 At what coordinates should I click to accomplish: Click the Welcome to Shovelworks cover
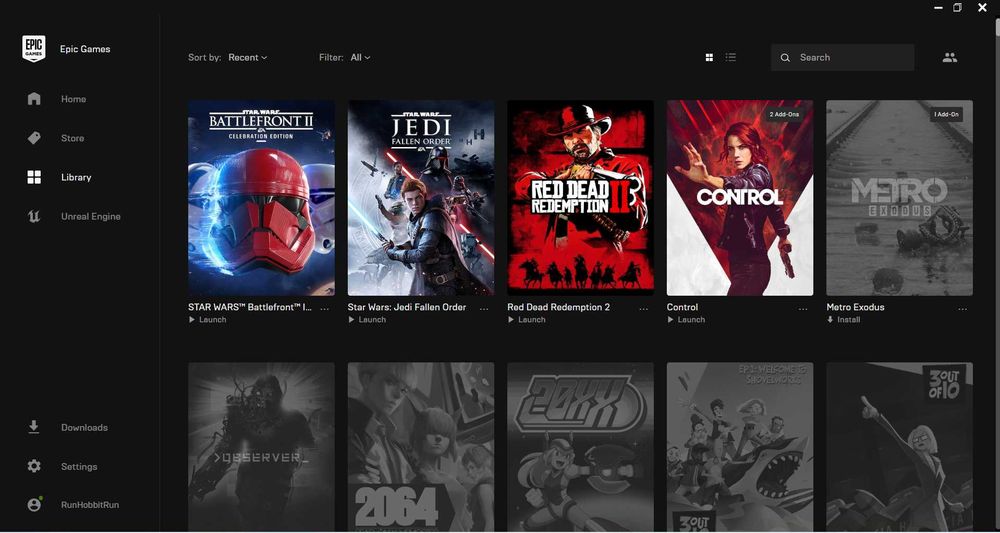[740, 447]
